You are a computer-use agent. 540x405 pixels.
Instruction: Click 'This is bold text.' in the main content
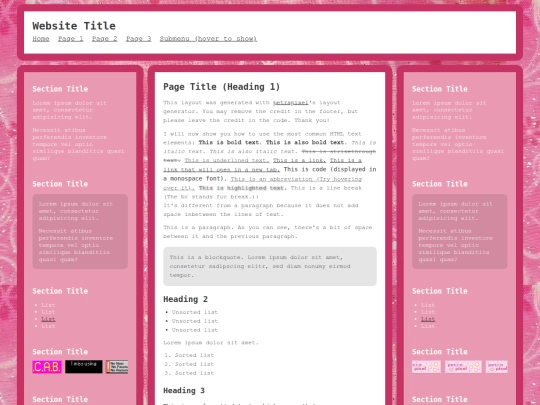(x=229, y=142)
